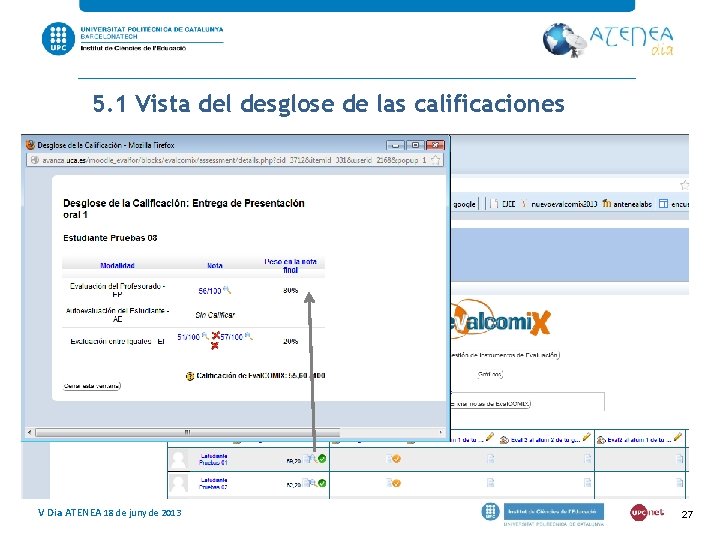Screen dimensions: 720x540
Task: Click the 'Eval 2 al alum 2' column link
Action: (x=546, y=439)
